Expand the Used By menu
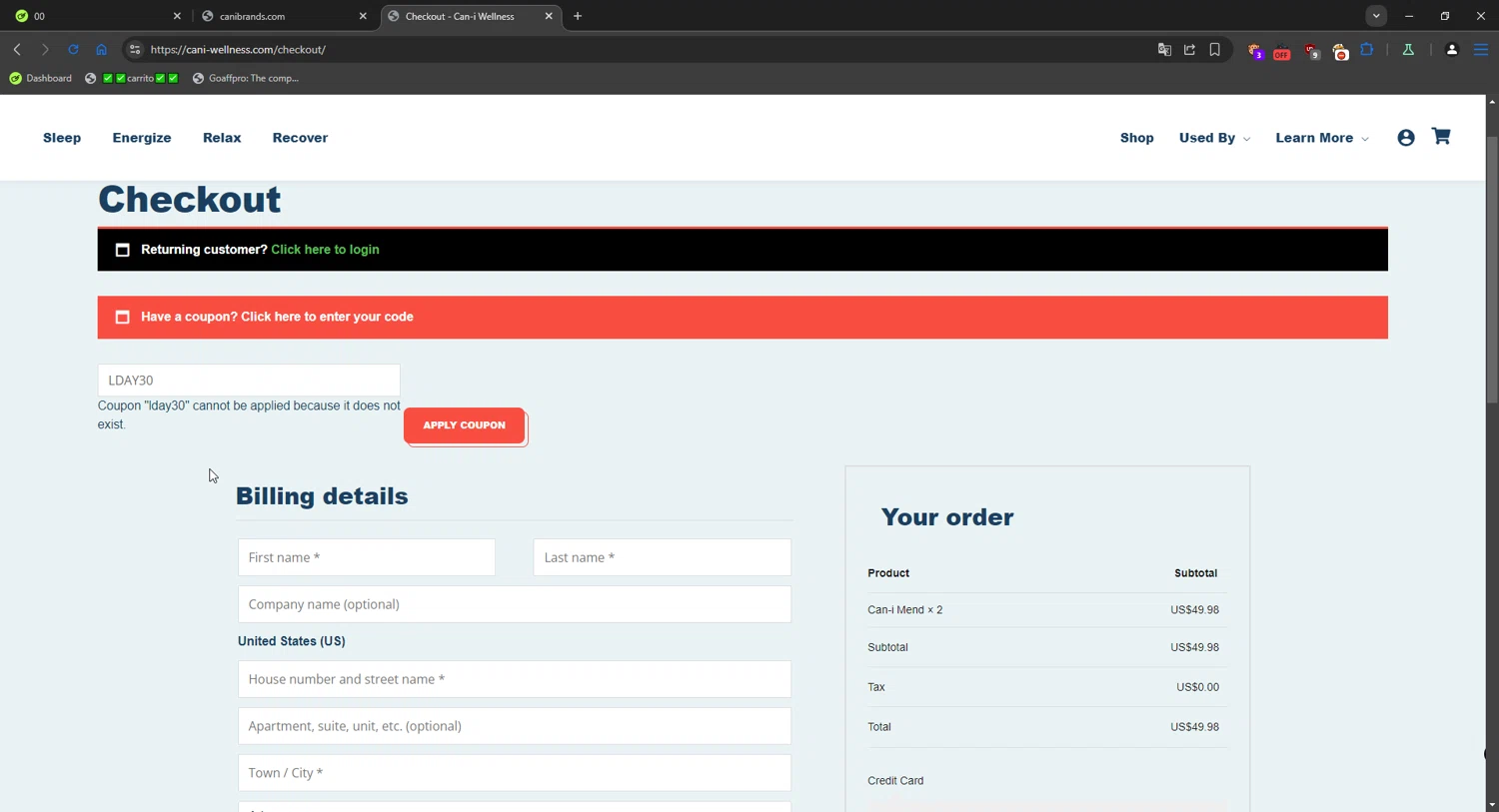The height and width of the screenshot is (812, 1499). click(x=1214, y=138)
